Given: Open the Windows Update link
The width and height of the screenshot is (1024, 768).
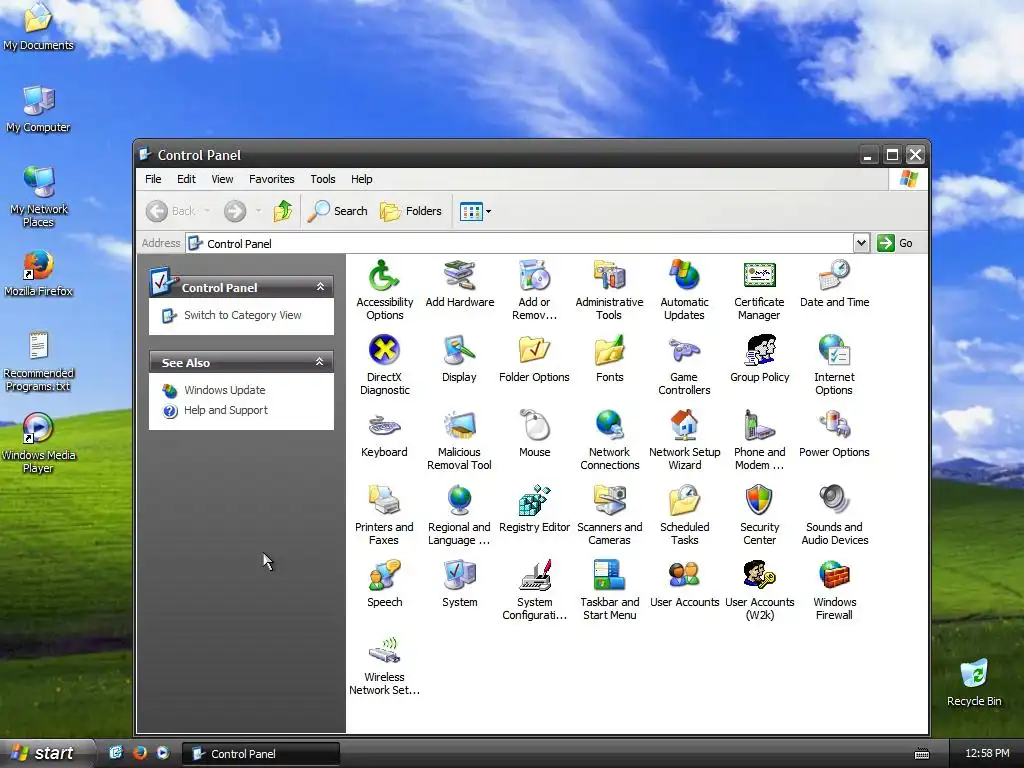Looking at the screenshot, I should 225,390.
